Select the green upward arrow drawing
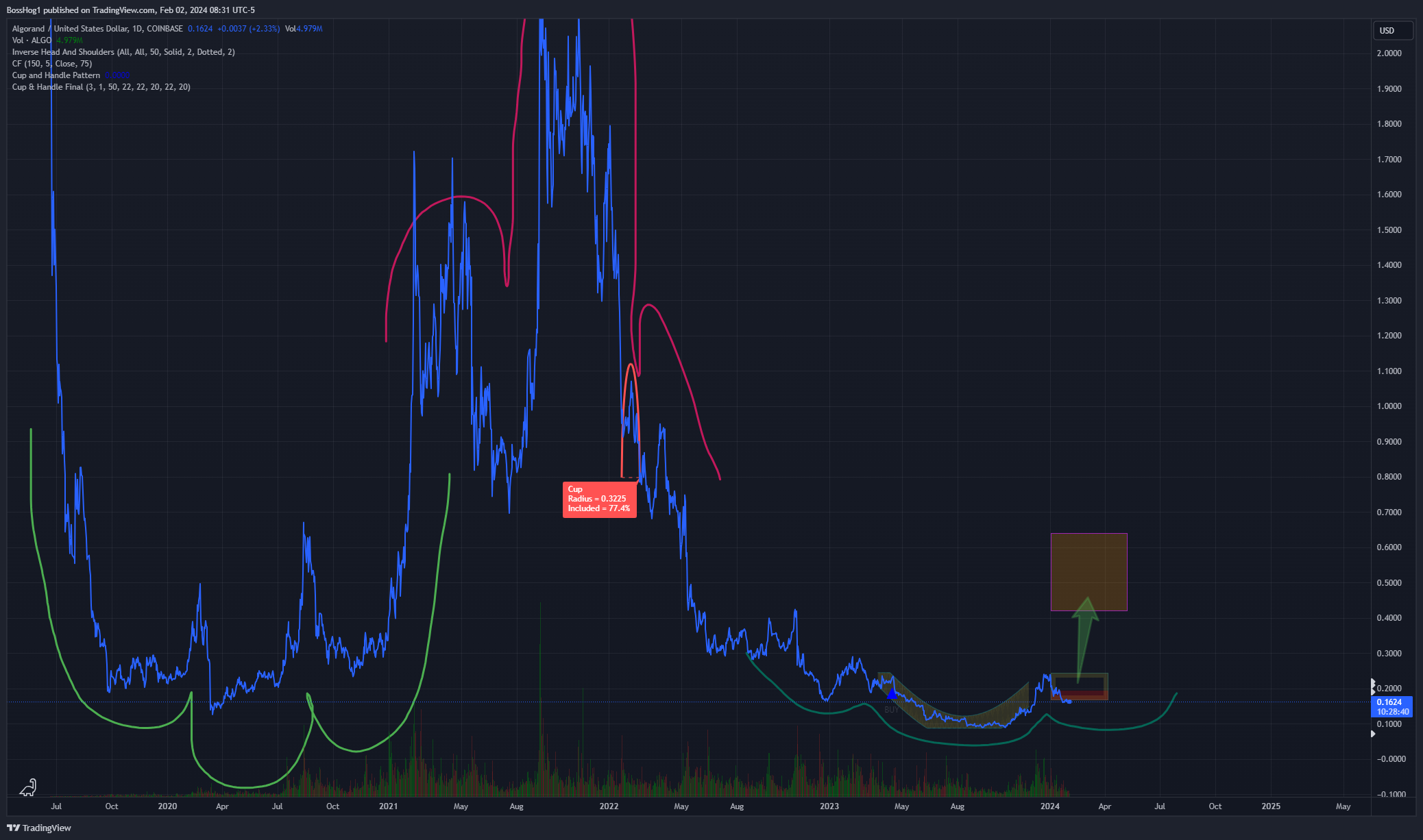This screenshot has width=1423, height=840. 1085,640
